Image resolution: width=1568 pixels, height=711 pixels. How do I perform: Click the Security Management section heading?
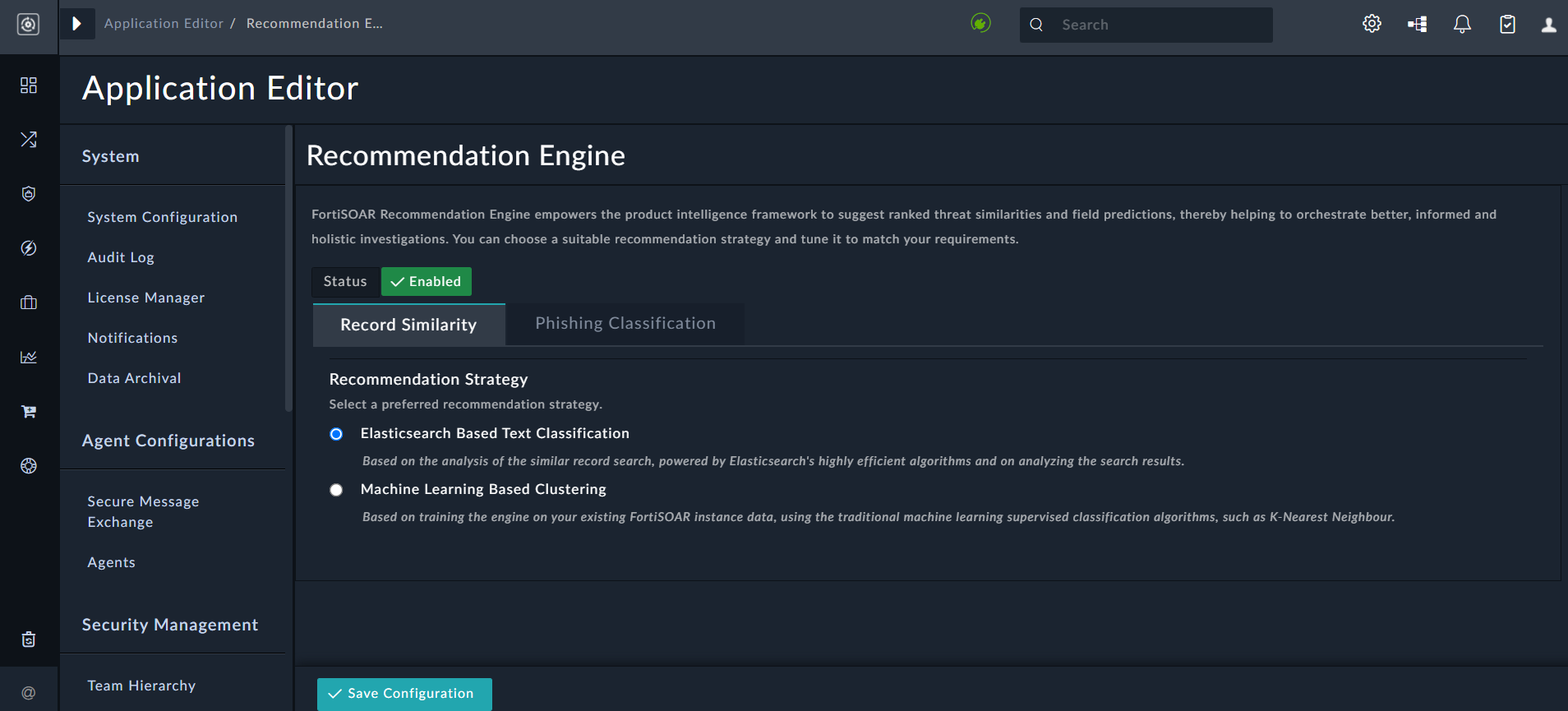(x=170, y=625)
